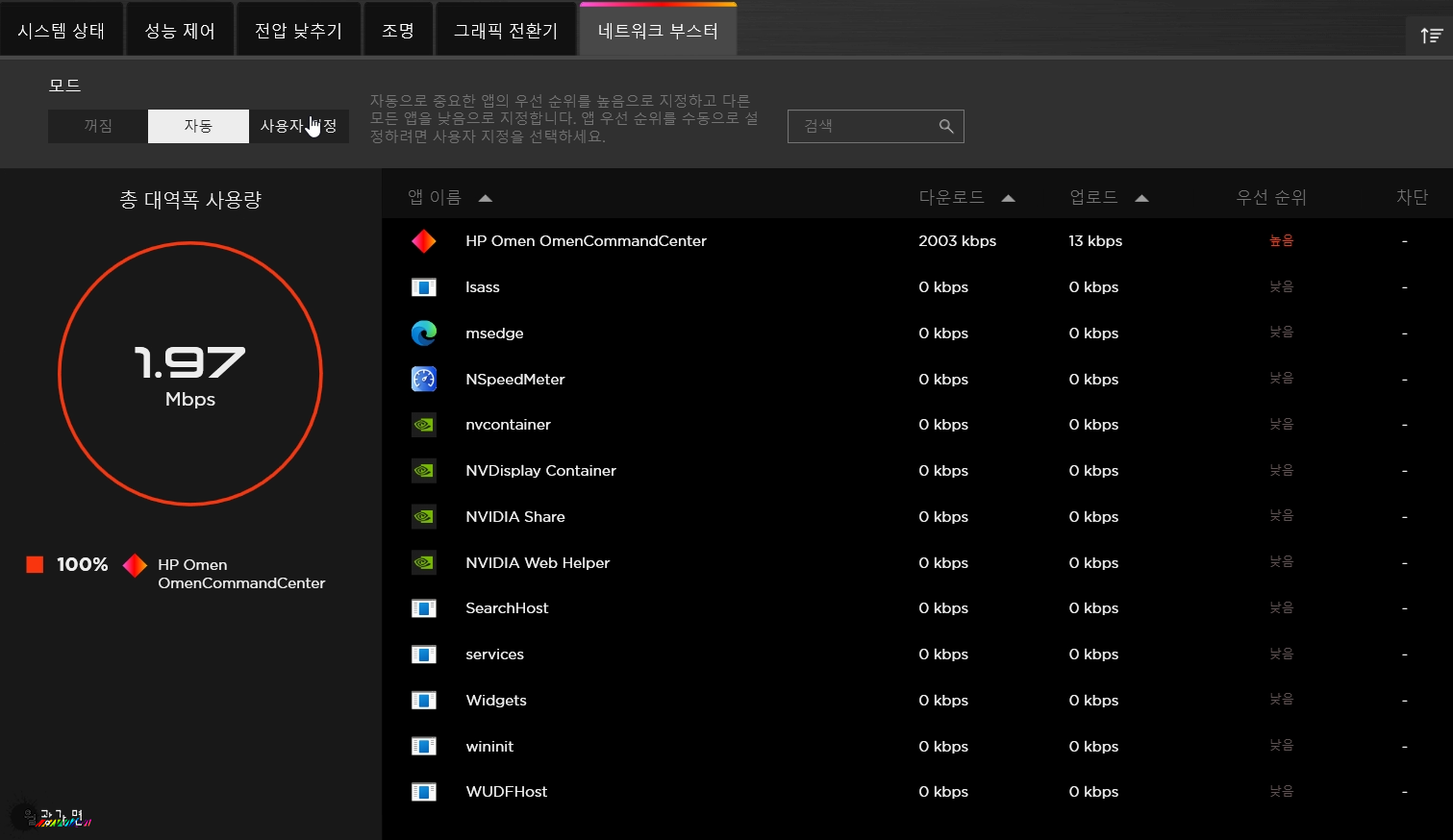
Task: Switch mode to 사용자 지정 (Custom)
Action: pos(298,126)
